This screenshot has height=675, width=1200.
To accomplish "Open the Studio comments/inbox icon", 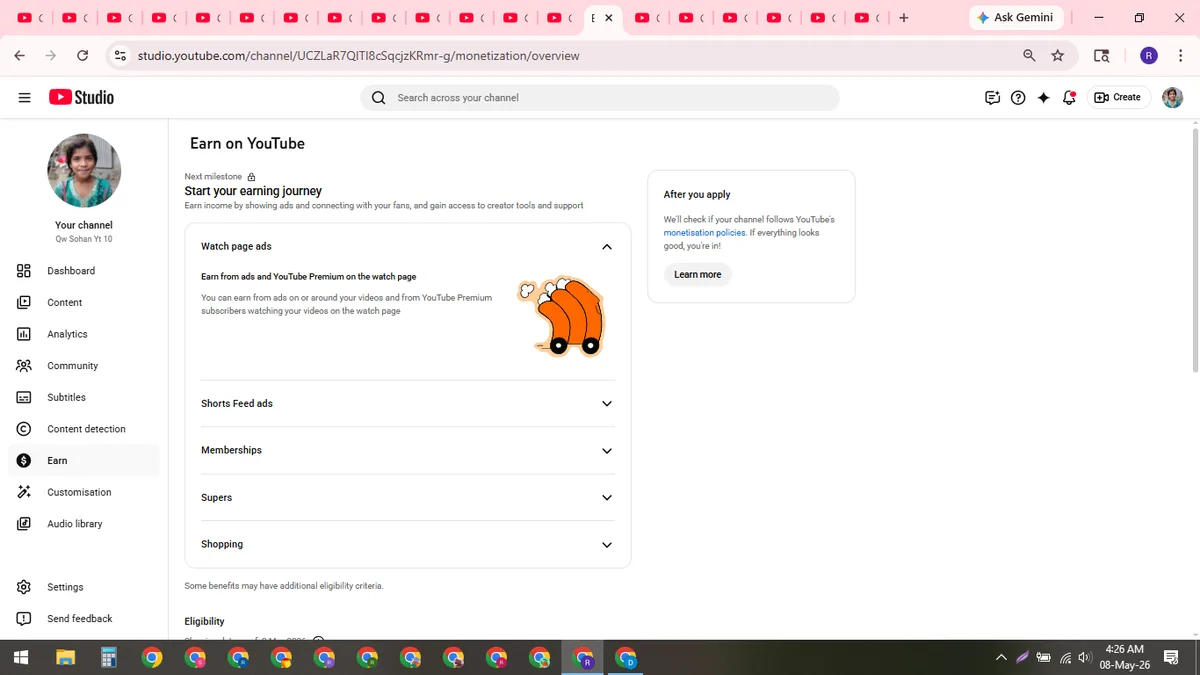I will (x=992, y=97).
